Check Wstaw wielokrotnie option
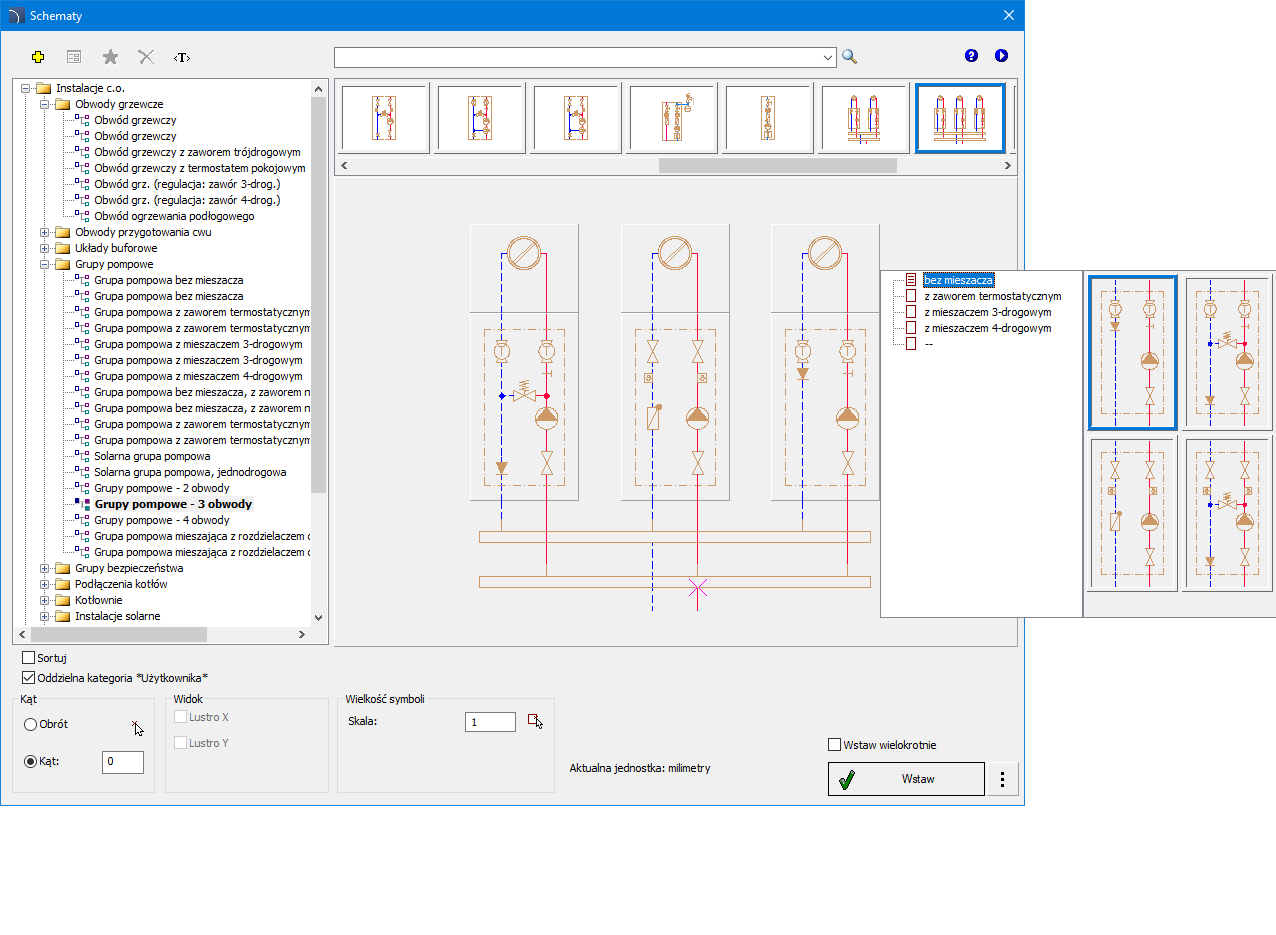This screenshot has height=935, width=1276. [835, 744]
